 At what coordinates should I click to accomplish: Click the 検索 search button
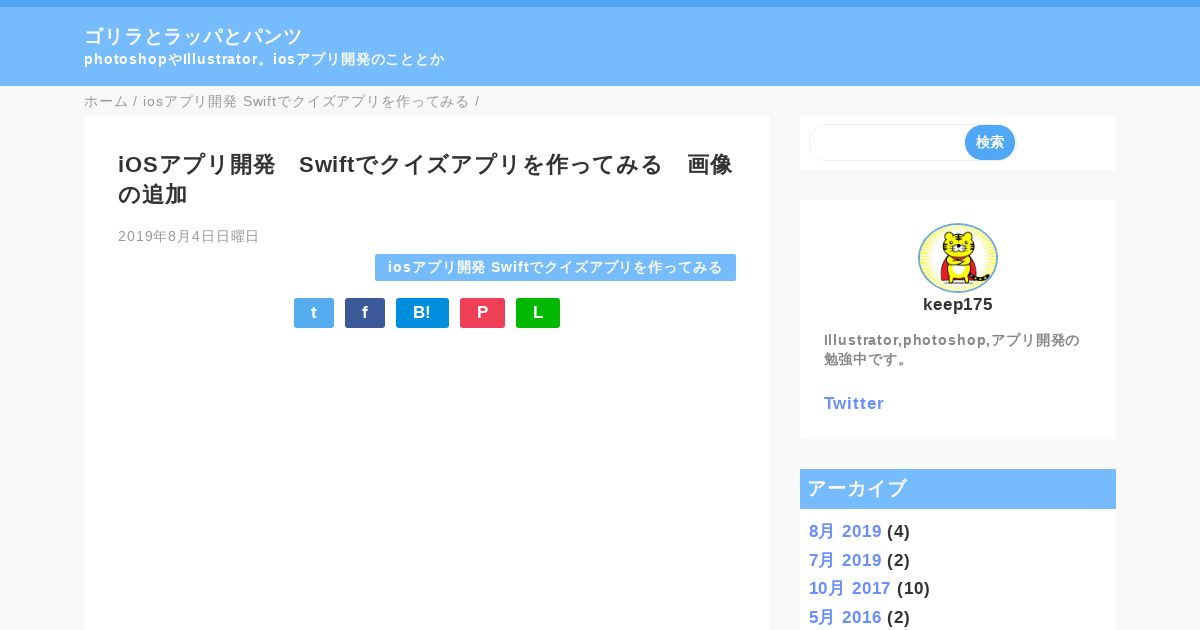click(990, 143)
